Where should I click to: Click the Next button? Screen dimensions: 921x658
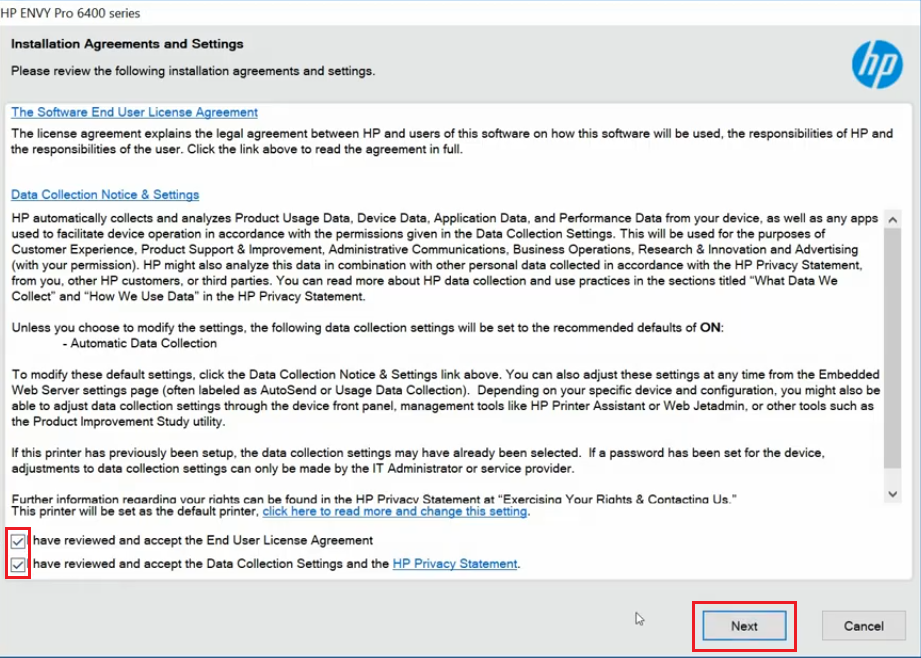coord(744,626)
